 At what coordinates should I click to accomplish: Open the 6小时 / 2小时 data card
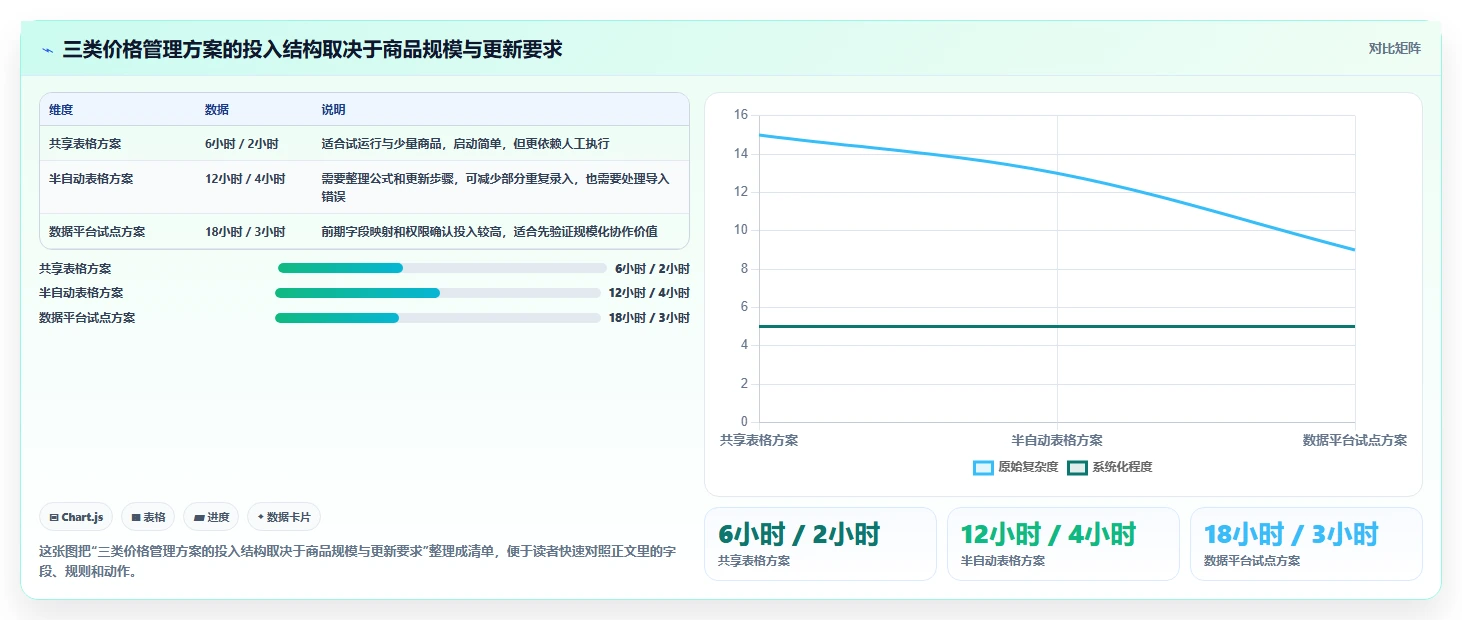click(x=820, y=544)
